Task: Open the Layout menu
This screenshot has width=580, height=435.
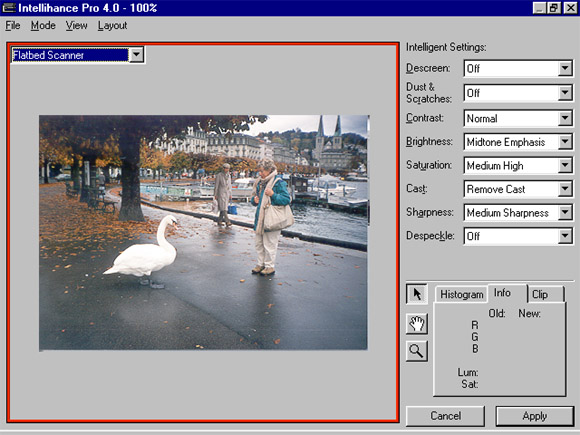Action: pyautogui.click(x=112, y=26)
